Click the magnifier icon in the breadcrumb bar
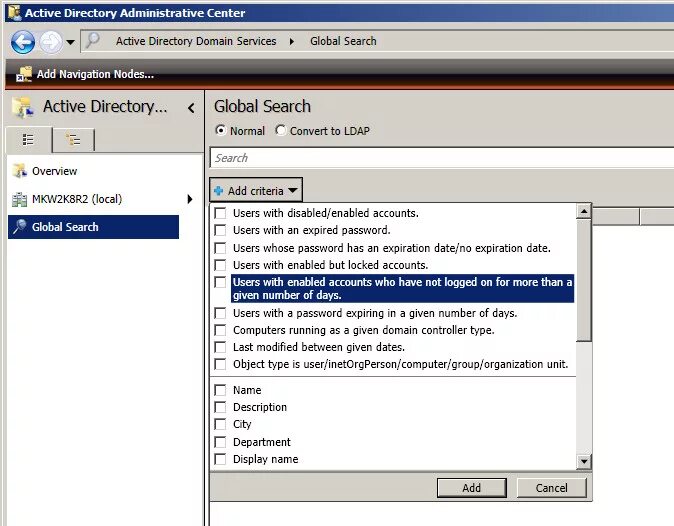The width and height of the screenshot is (674, 526). (x=92, y=40)
